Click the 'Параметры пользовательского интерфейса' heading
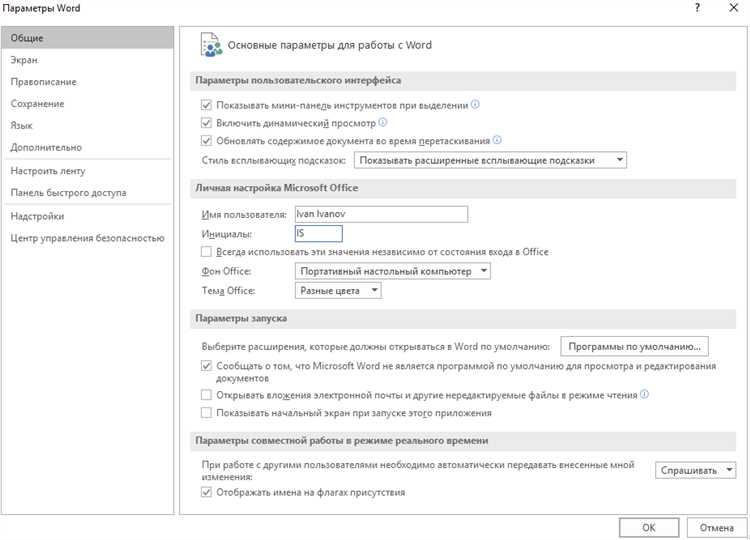Viewport: 750px width, 540px height. (x=298, y=80)
